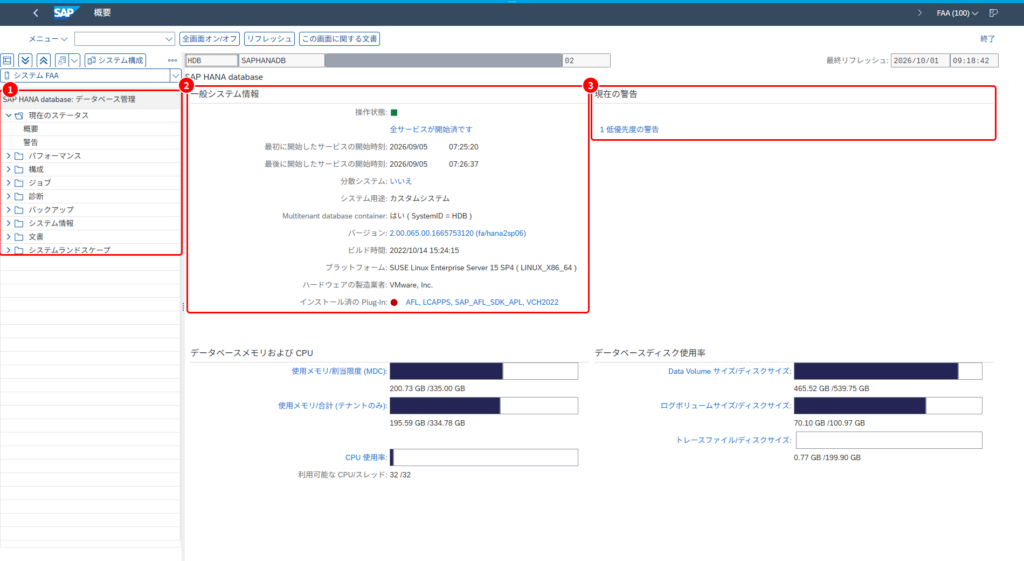Expand the 構成 tree node
Viewport: 1024px width, 561px height.
coord(8,170)
